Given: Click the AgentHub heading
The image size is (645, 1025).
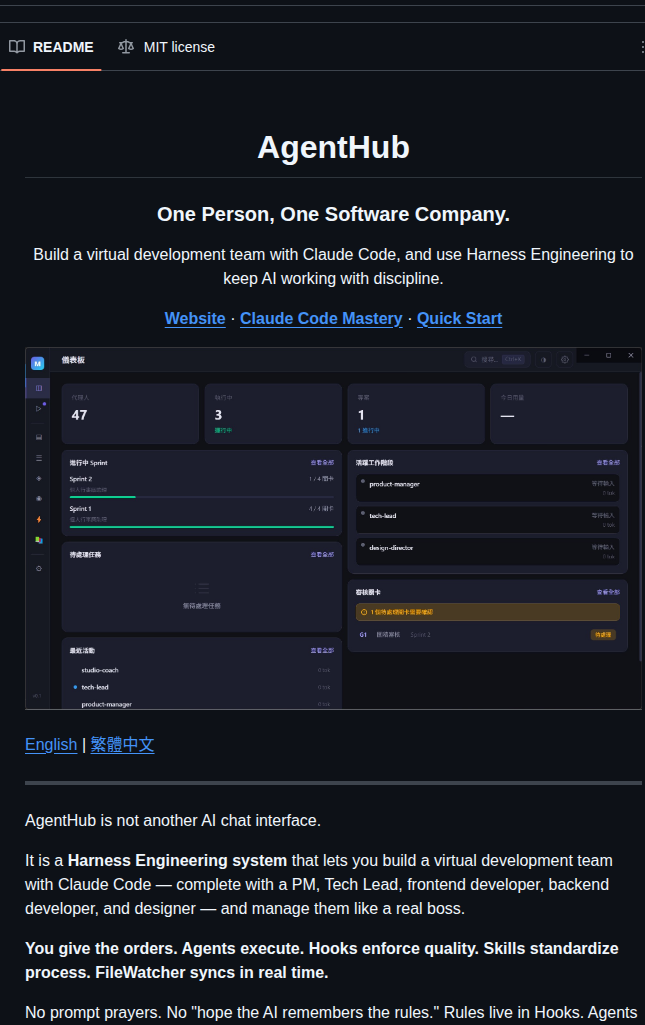Looking at the screenshot, I should pos(333,148).
